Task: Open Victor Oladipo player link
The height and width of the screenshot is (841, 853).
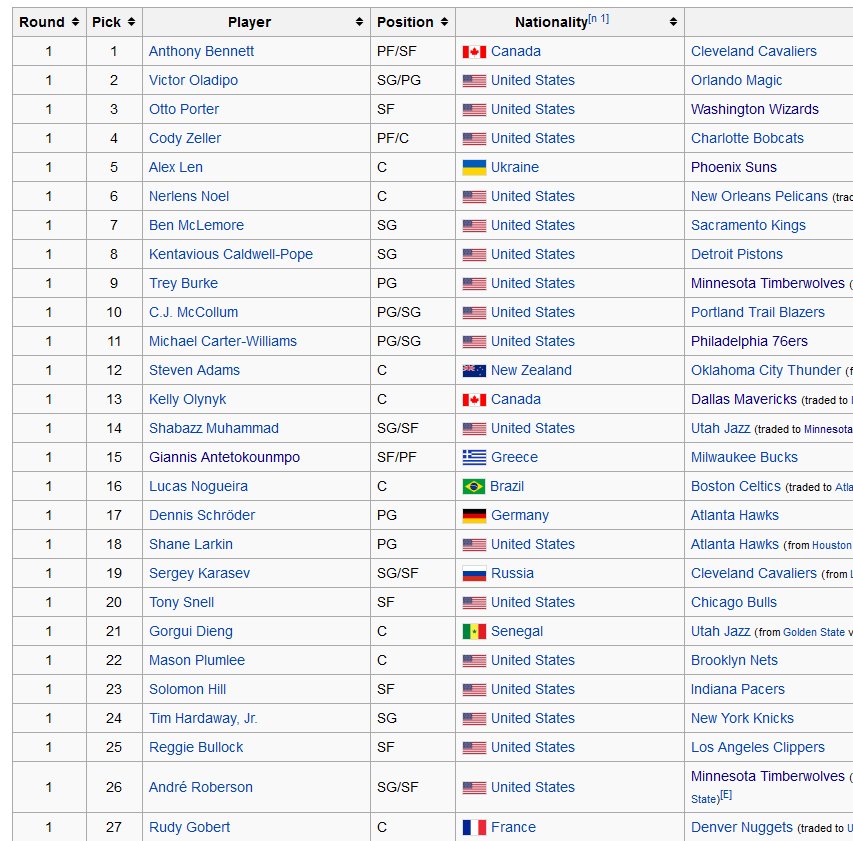Action: pos(193,81)
